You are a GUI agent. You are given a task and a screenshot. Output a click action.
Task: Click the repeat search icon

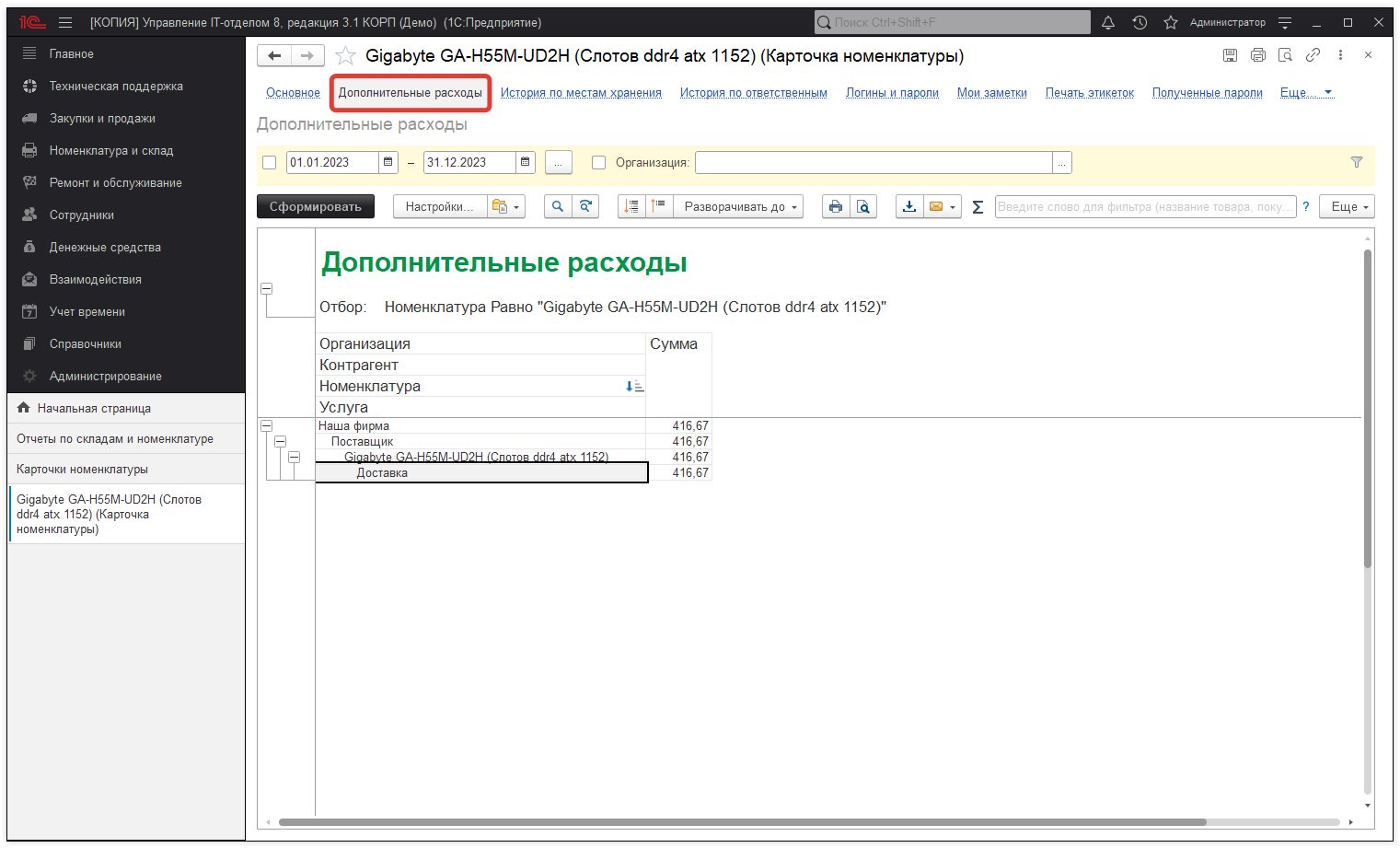[x=586, y=206]
